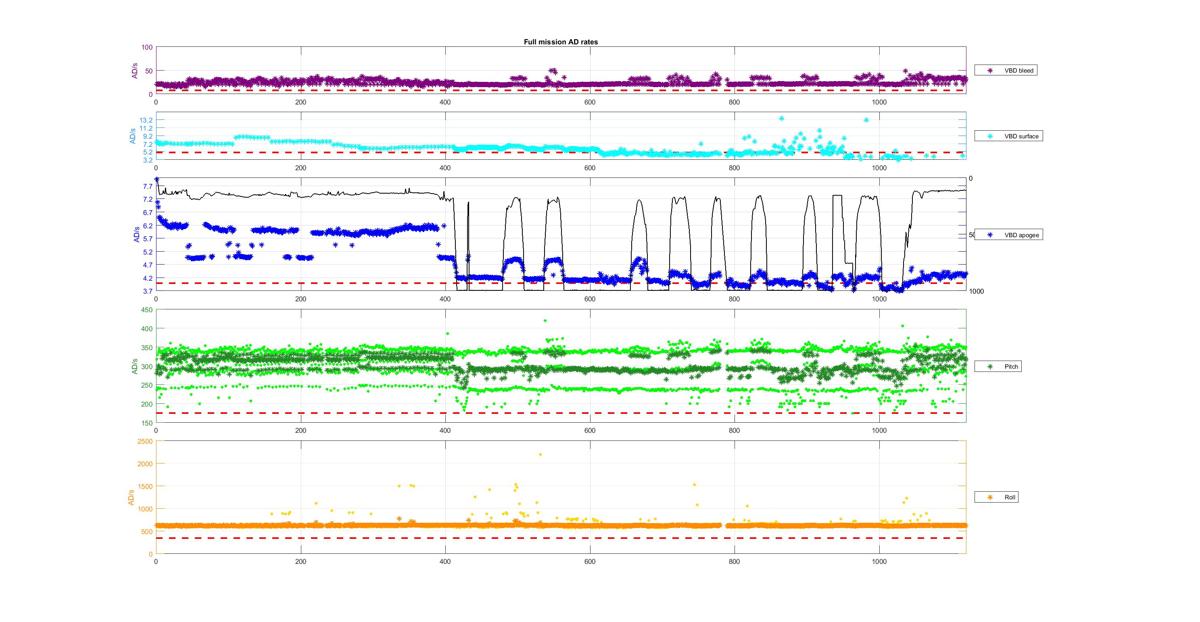1200x622 pixels.
Task: Click the 1500 y-axis tick label
Action: (x=145, y=486)
